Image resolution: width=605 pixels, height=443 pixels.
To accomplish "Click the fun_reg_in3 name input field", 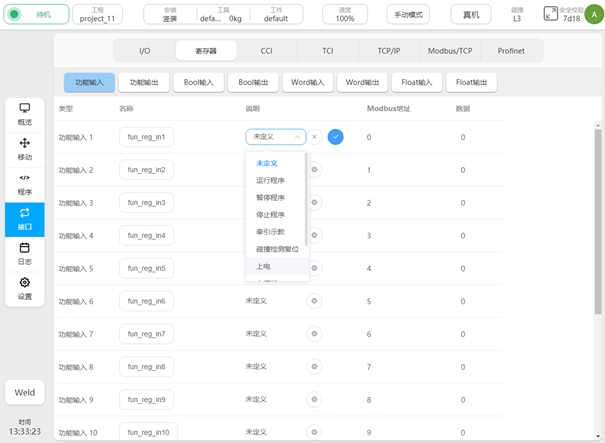I will click(x=146, y=203).
